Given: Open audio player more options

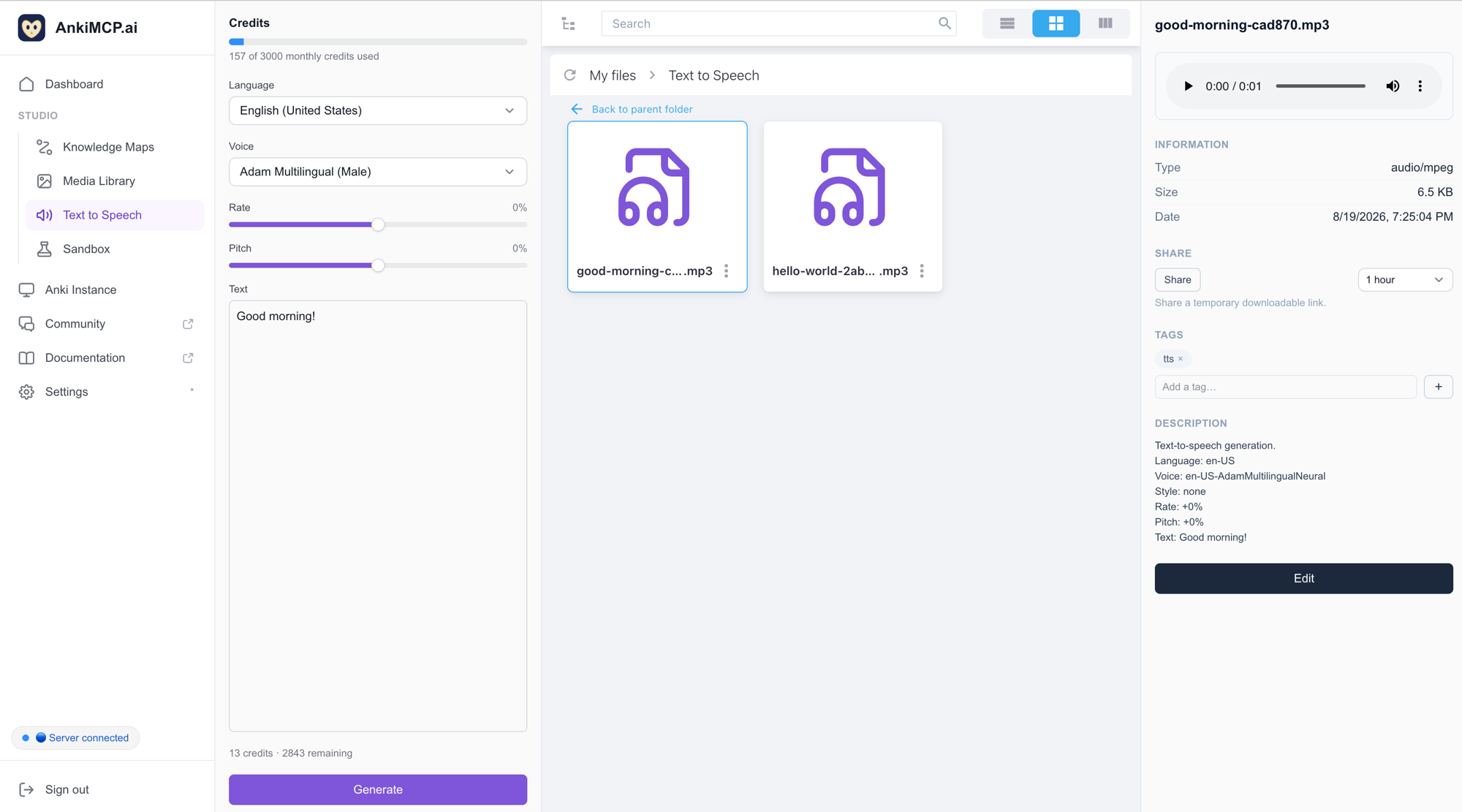Looking at the screenshot, I should coord(1420,86).
